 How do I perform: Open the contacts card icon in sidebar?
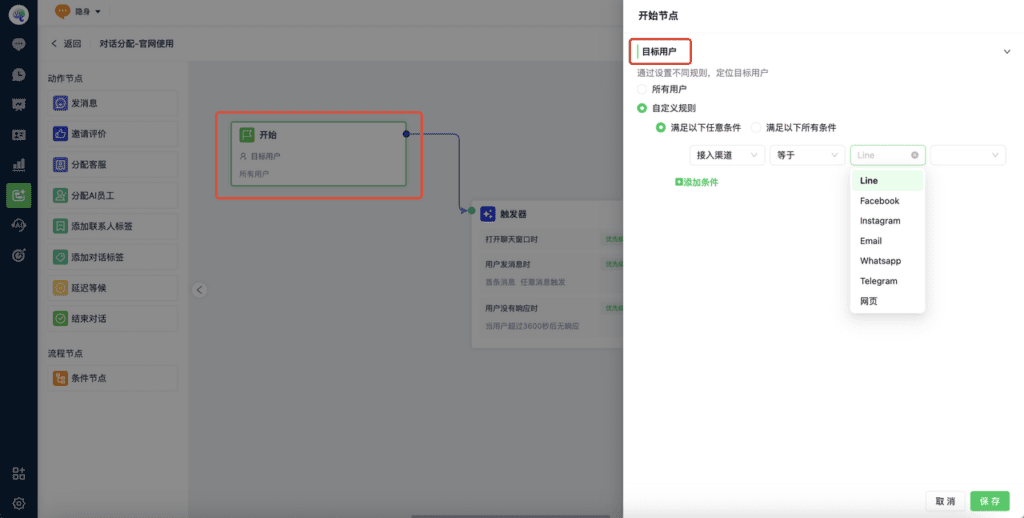pyautogui.click(x=18, y=135)
